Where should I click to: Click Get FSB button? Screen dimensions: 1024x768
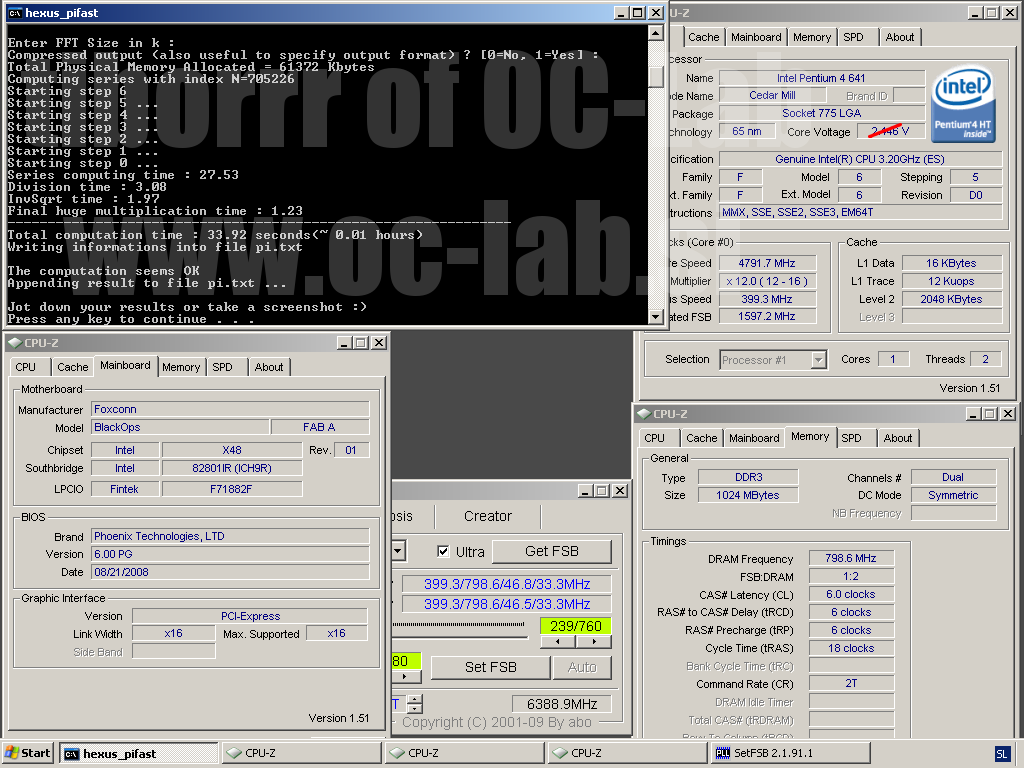coord(552,551)
